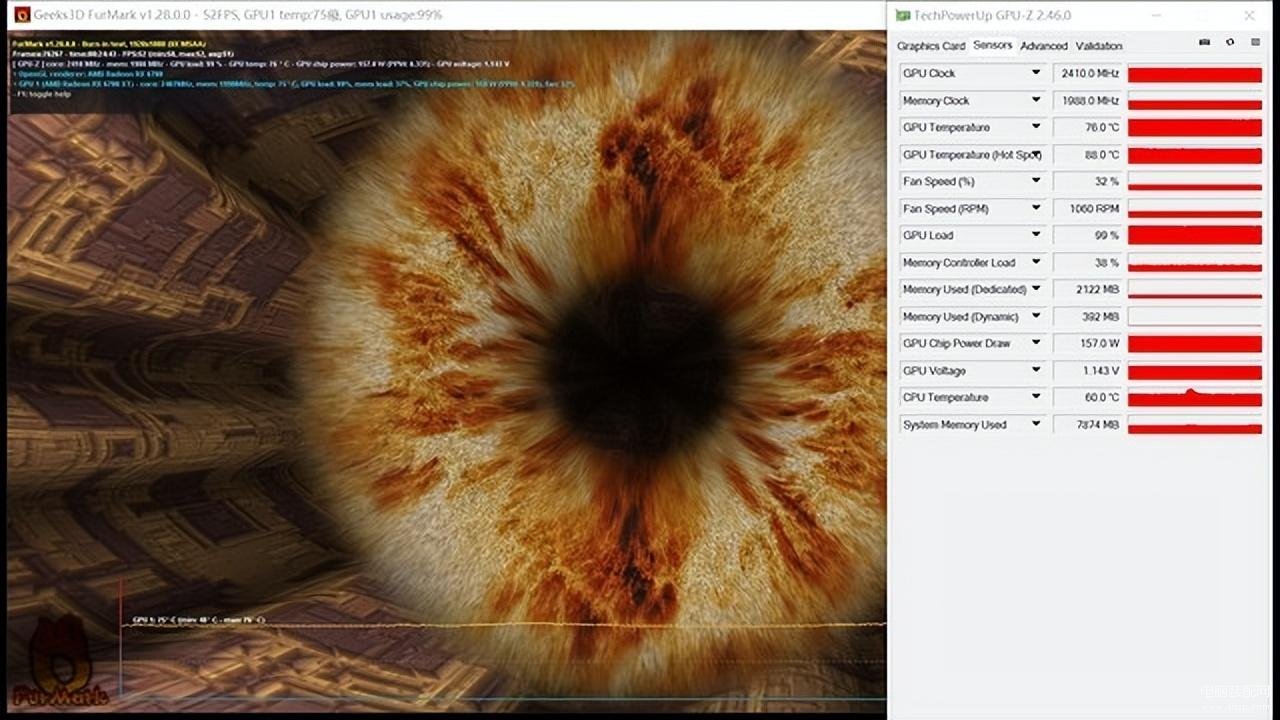Click the GPU-Z refresh icon
The width and height of the screenshot is (1280, 720).
click(1229, 43)
